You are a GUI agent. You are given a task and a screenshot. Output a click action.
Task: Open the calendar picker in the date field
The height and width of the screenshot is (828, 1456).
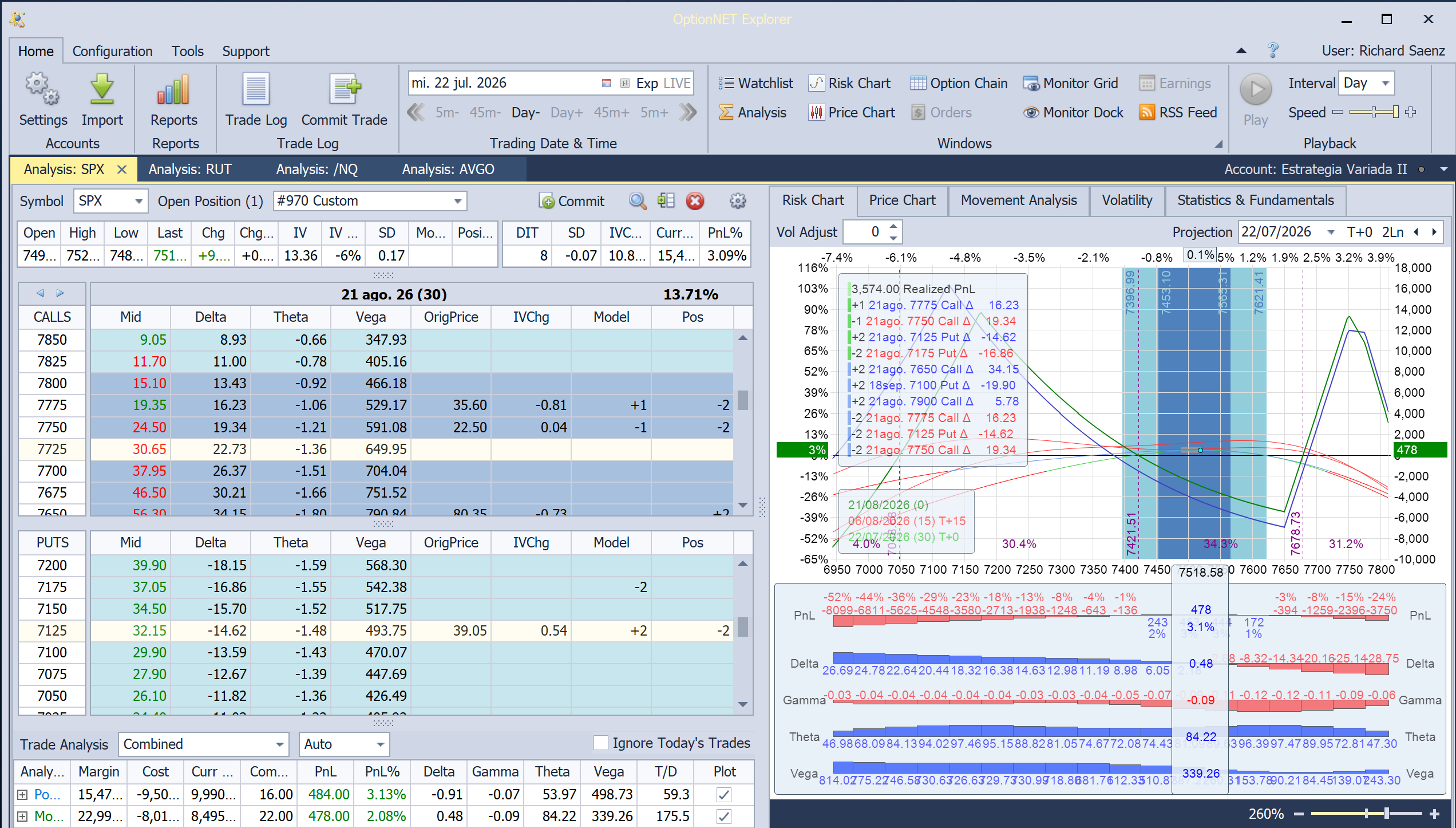tap(607, 84)
